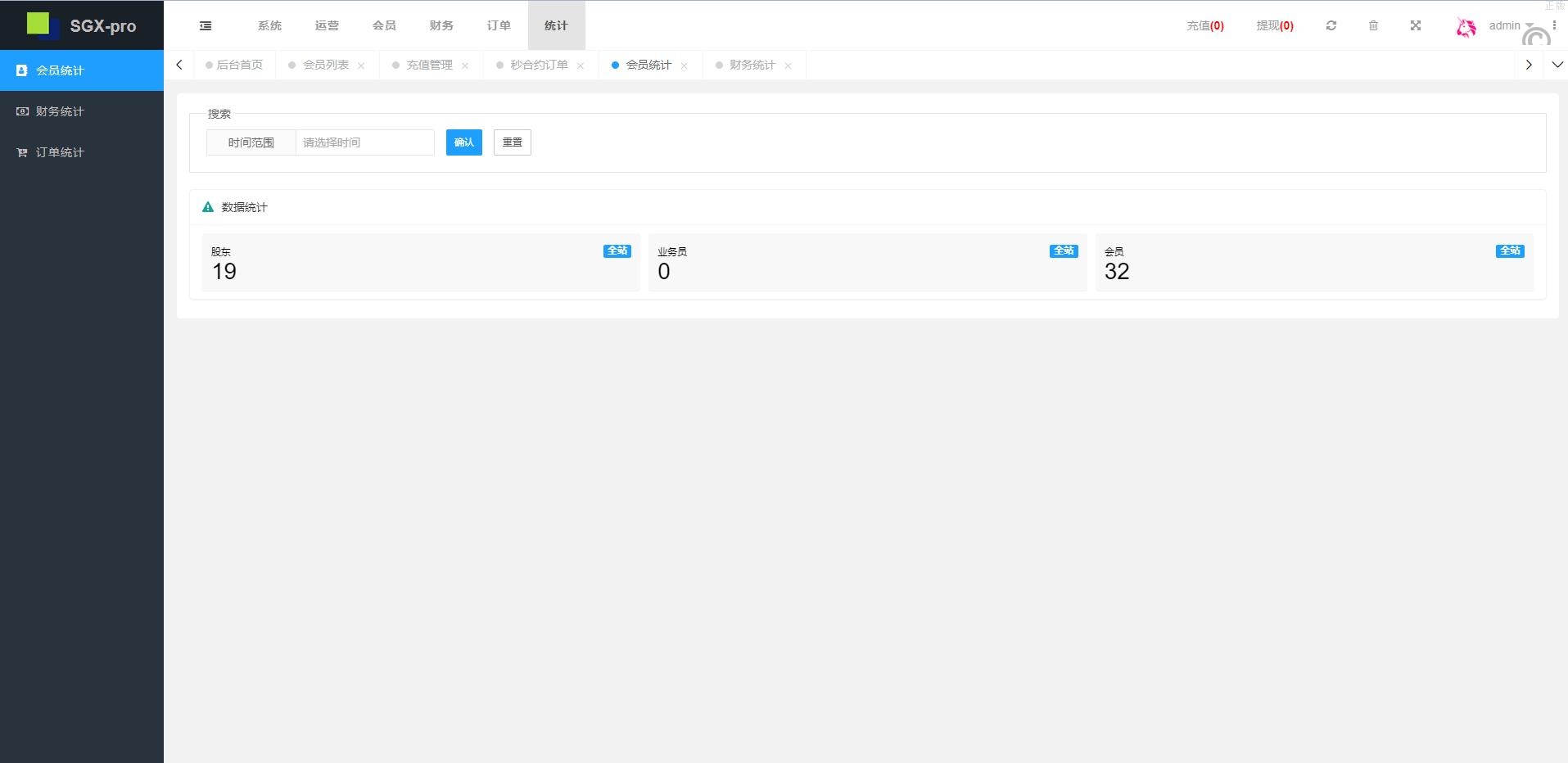Close the 充值管理 tab

[465, 65]
